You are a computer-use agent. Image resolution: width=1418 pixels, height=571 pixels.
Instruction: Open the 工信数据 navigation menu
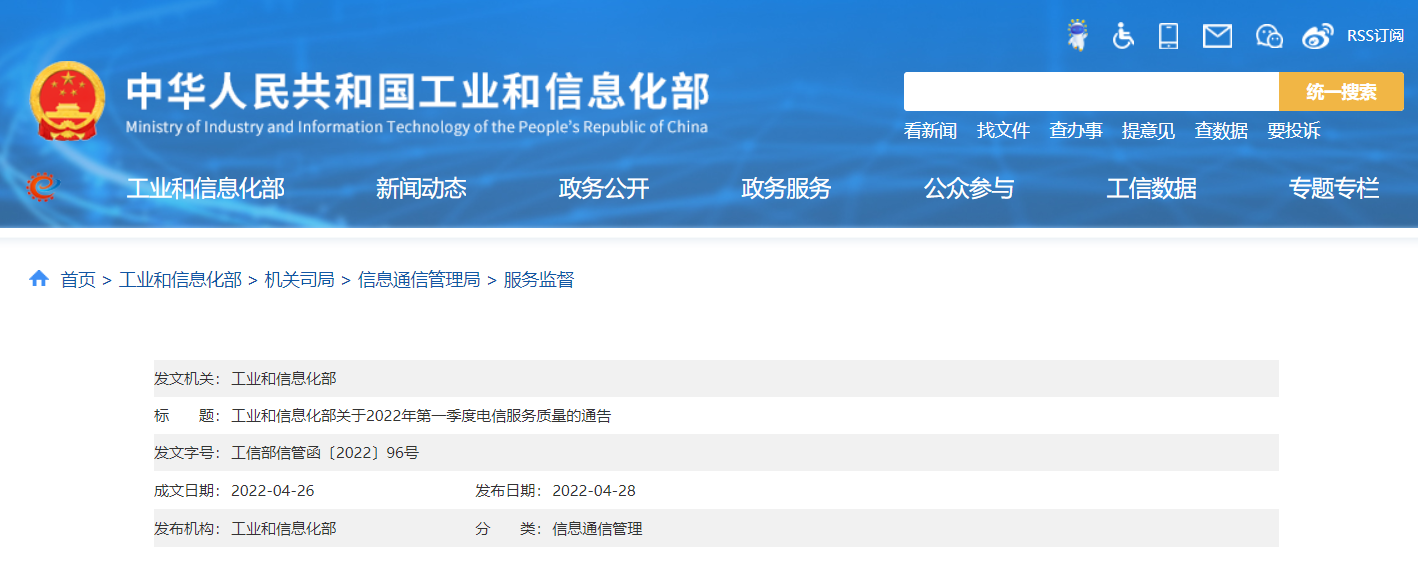click(x=1151, y=188)
